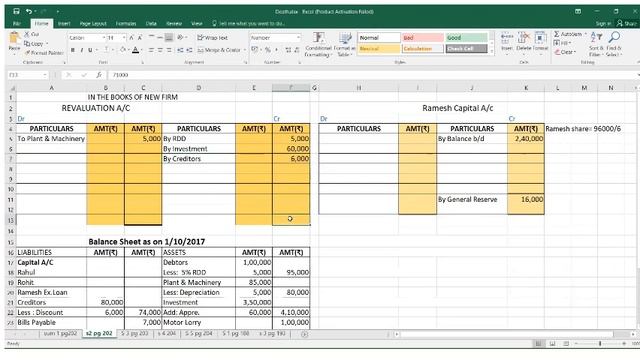Viewport: 640px width, 360px height.
Task: Click the Increase Indent icon
Action: click(189, 50)
